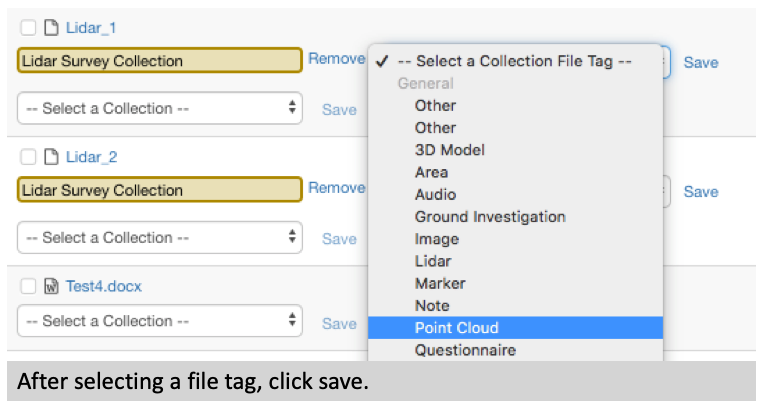Viewport: 764px width, 410px height.
Task: Open the Select a Collection dropdown under Lidar_1
Action: point(160,108)
